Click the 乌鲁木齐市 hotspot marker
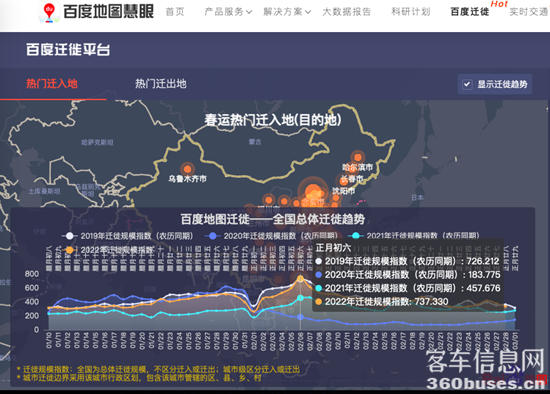 [187, 169]
